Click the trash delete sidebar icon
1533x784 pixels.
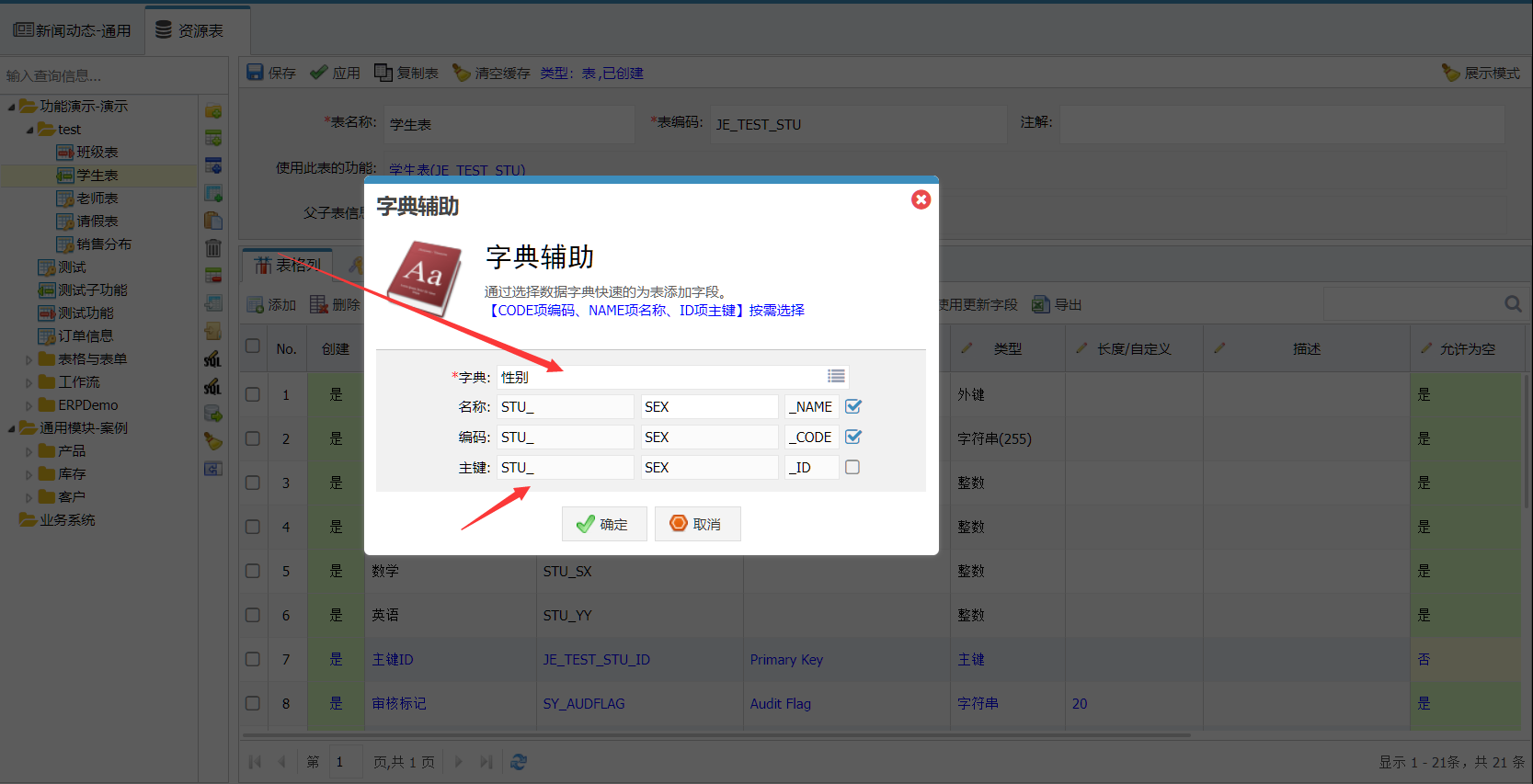coord(213,248)
